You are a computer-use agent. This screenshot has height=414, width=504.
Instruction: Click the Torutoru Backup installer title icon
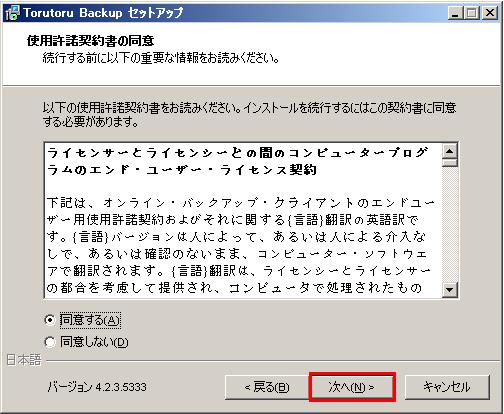point(13,13)
